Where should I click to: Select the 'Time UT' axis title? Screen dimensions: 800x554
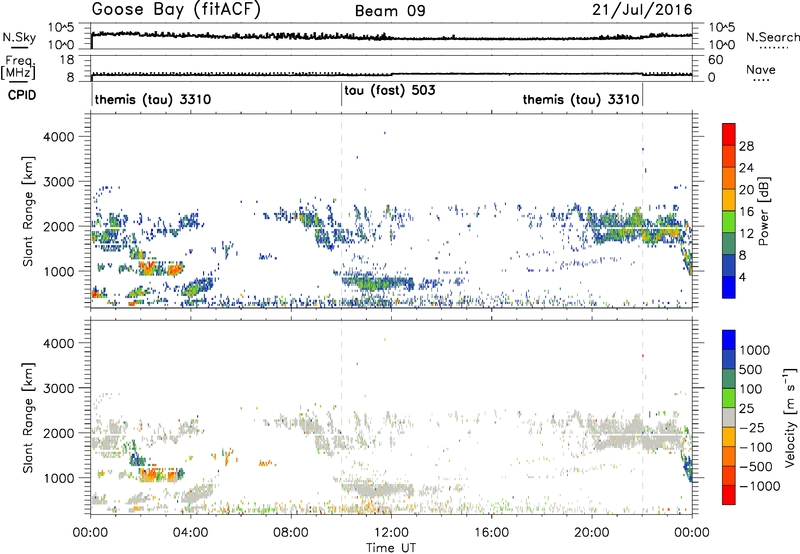click(x=391, y=548)
